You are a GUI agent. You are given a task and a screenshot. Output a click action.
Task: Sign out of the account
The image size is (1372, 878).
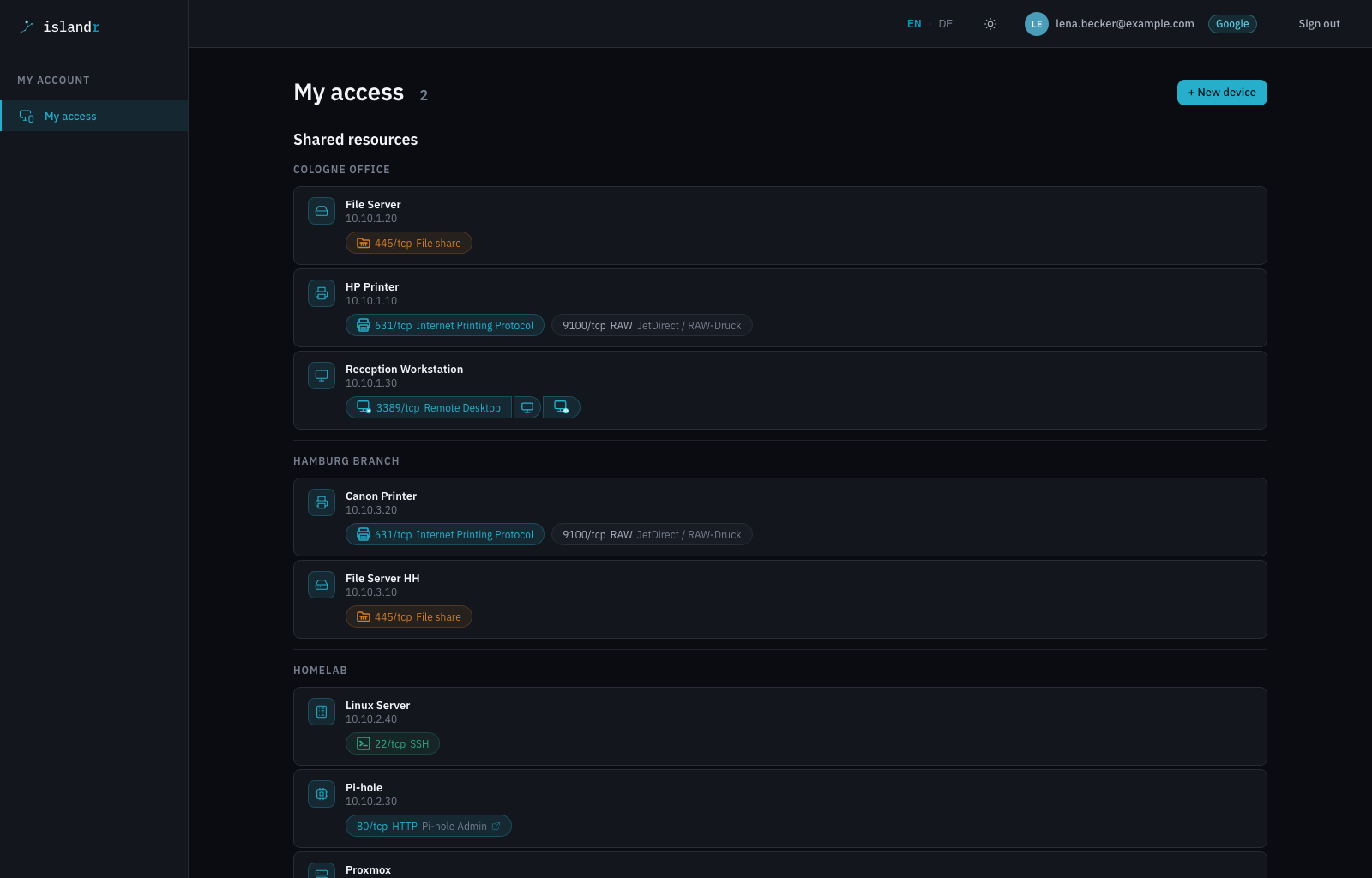tap(1319, 24)
